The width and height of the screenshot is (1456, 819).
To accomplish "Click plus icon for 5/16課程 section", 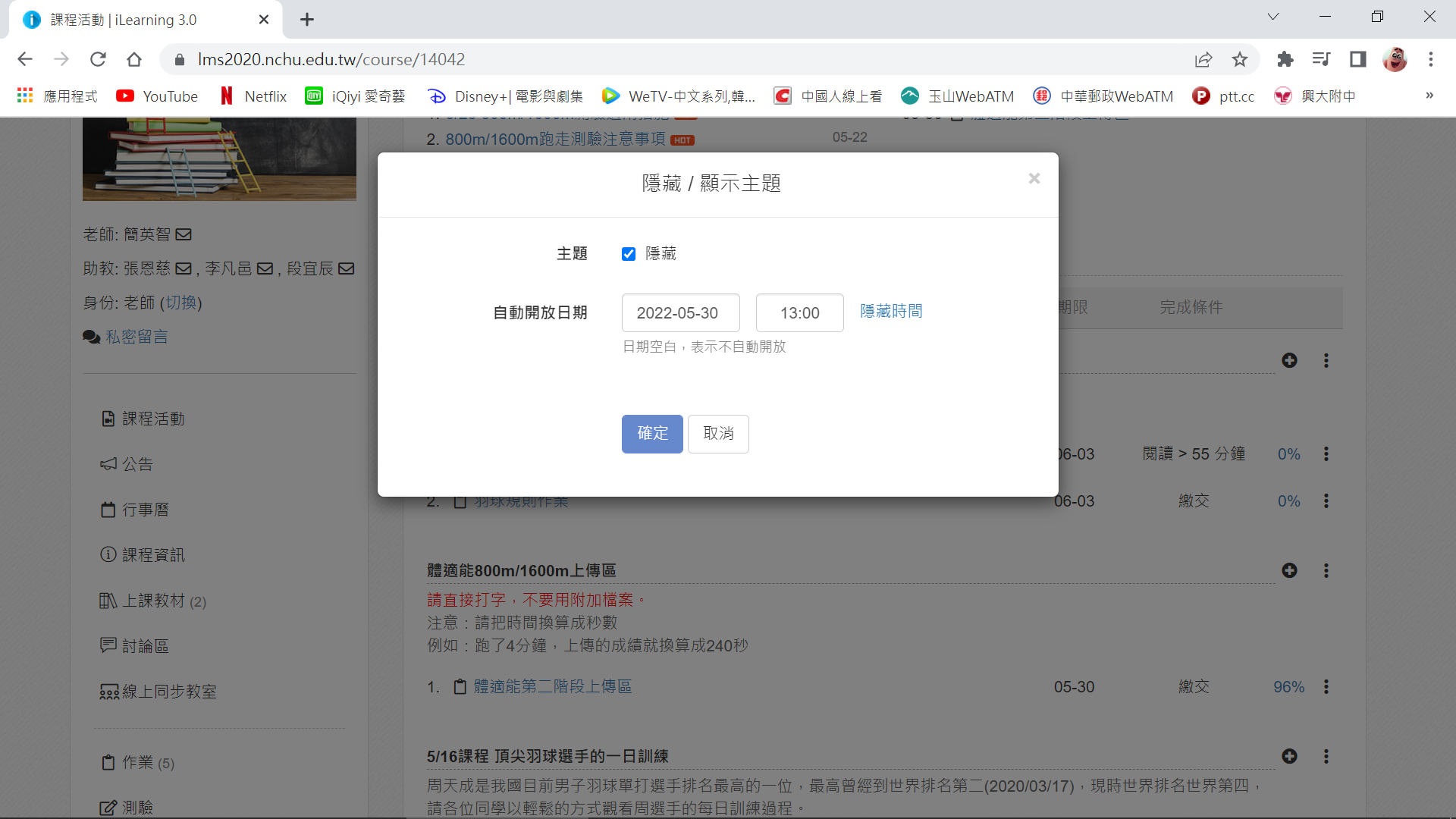I will (1289, 756).
